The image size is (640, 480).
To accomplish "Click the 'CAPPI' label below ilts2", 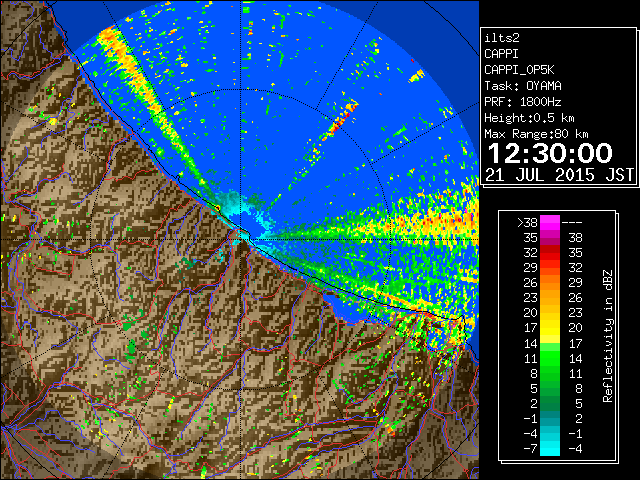I will [x=501, y=54].
